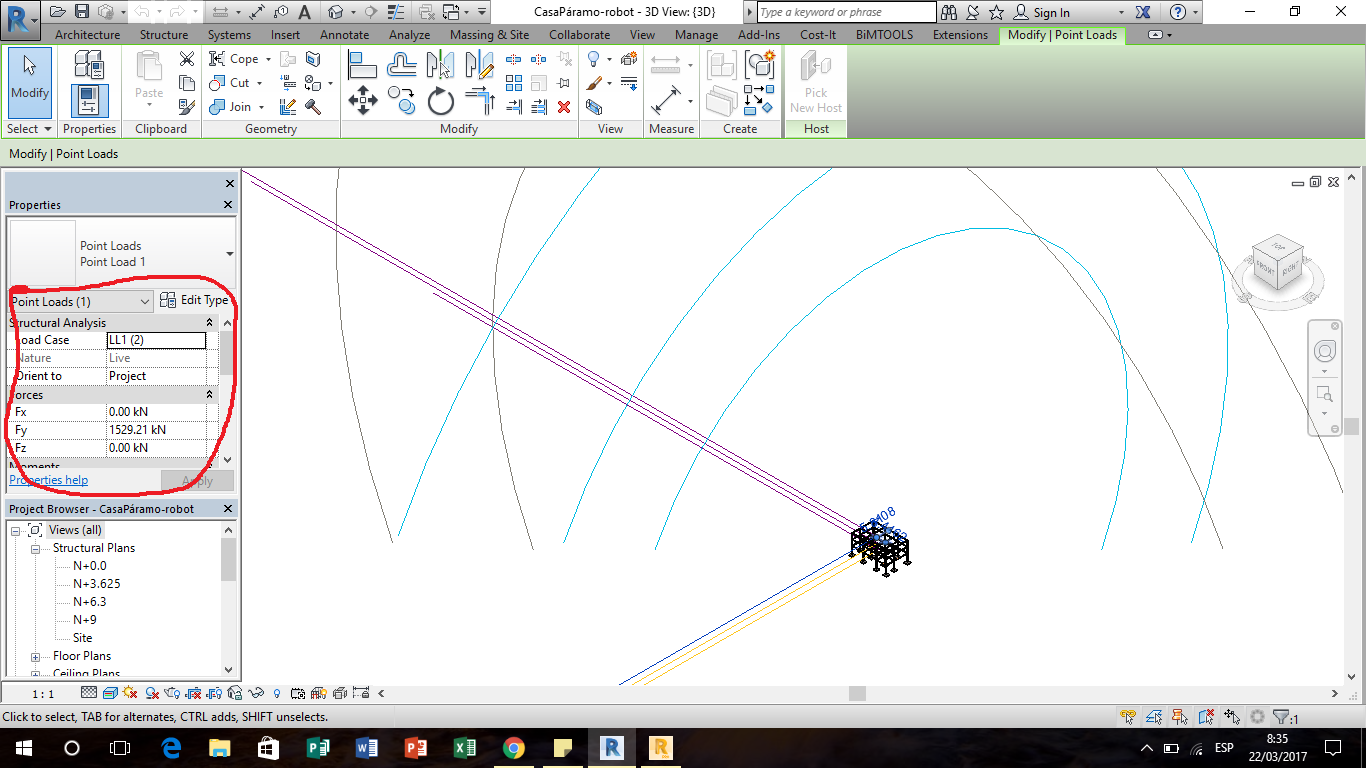Image resolution: width=1366 pixels, height=768 pixels.
Task: Open the Point Loads type selector dropdown
Action: (145, 300)
